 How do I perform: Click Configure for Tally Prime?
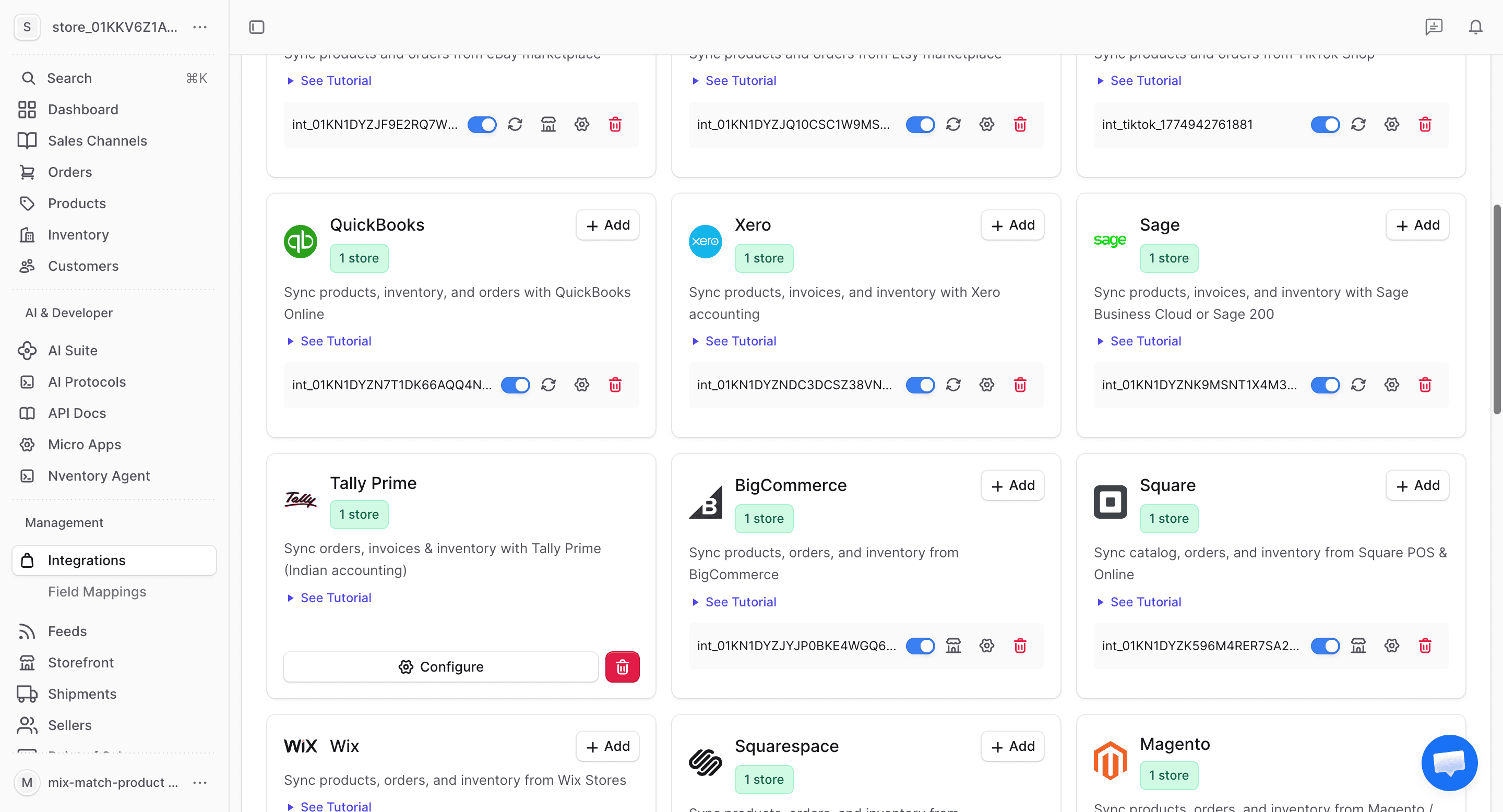tap(441, 667)
